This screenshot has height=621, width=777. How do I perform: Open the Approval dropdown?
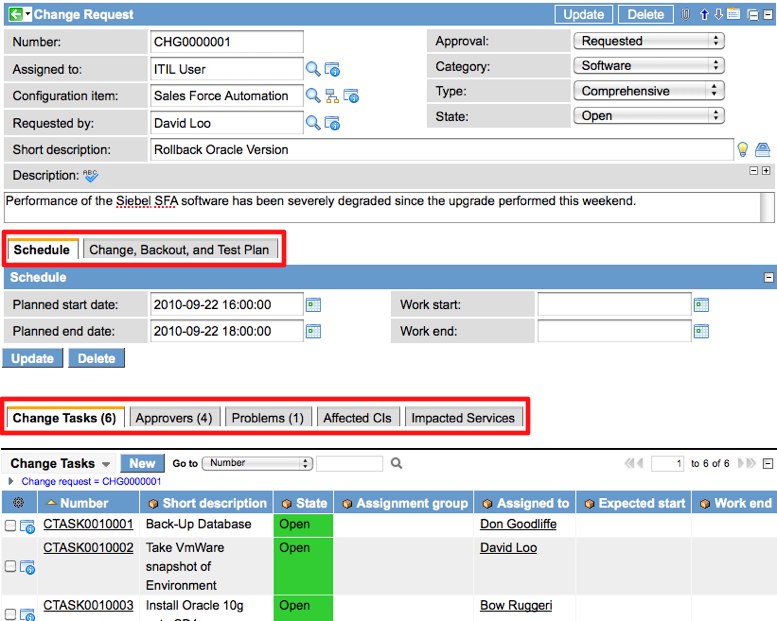[647, 41]
